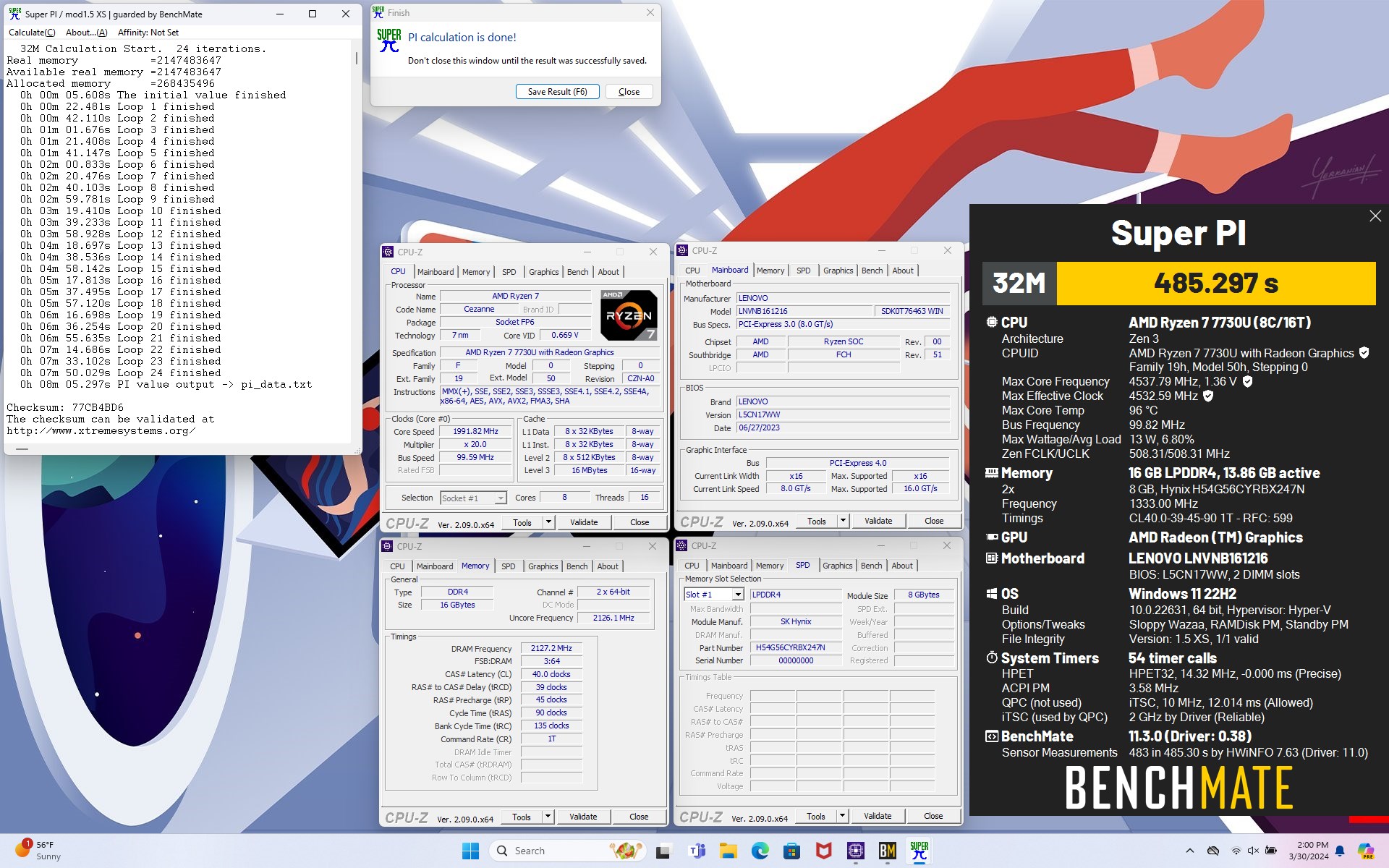
Task: Open the notification bell in the system tray
Action: (x=1340, y=851)
